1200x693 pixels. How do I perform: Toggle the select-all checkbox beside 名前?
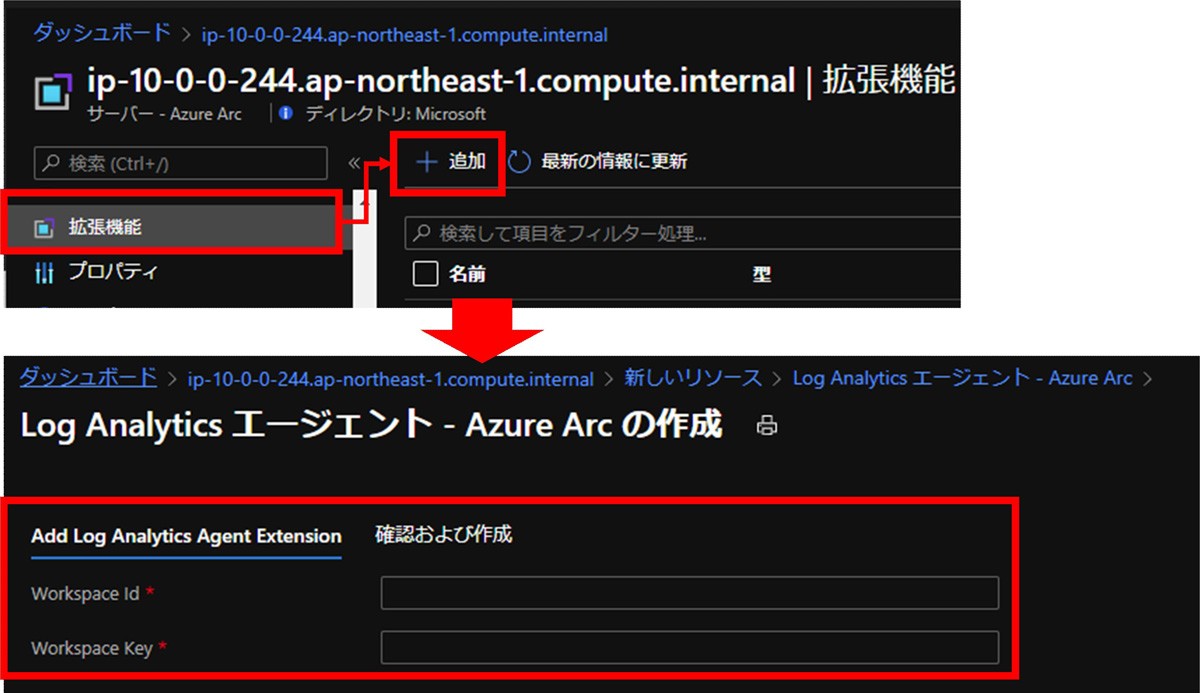pos(425,274)
